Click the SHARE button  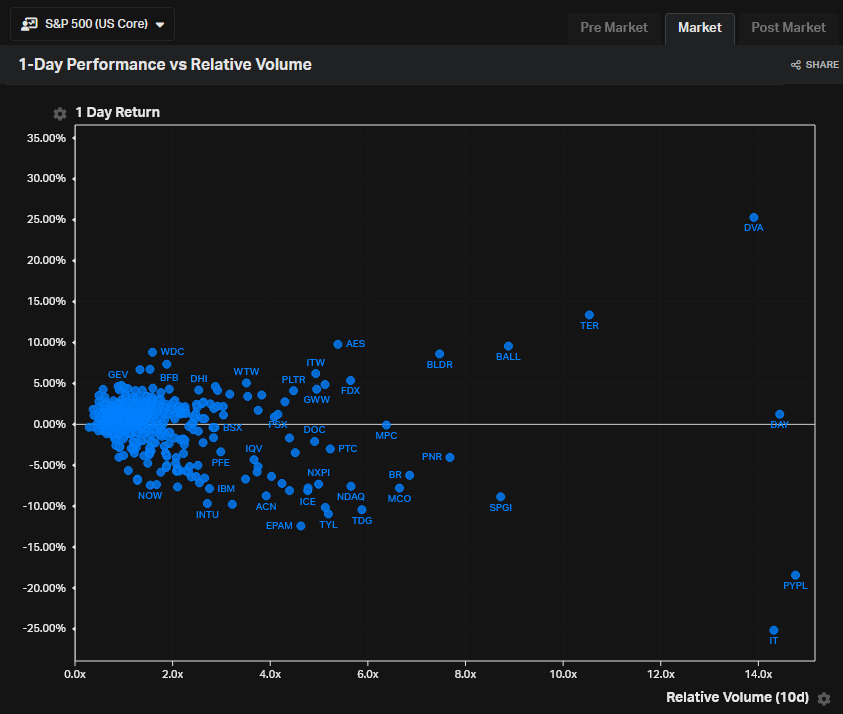click(815, 65)
